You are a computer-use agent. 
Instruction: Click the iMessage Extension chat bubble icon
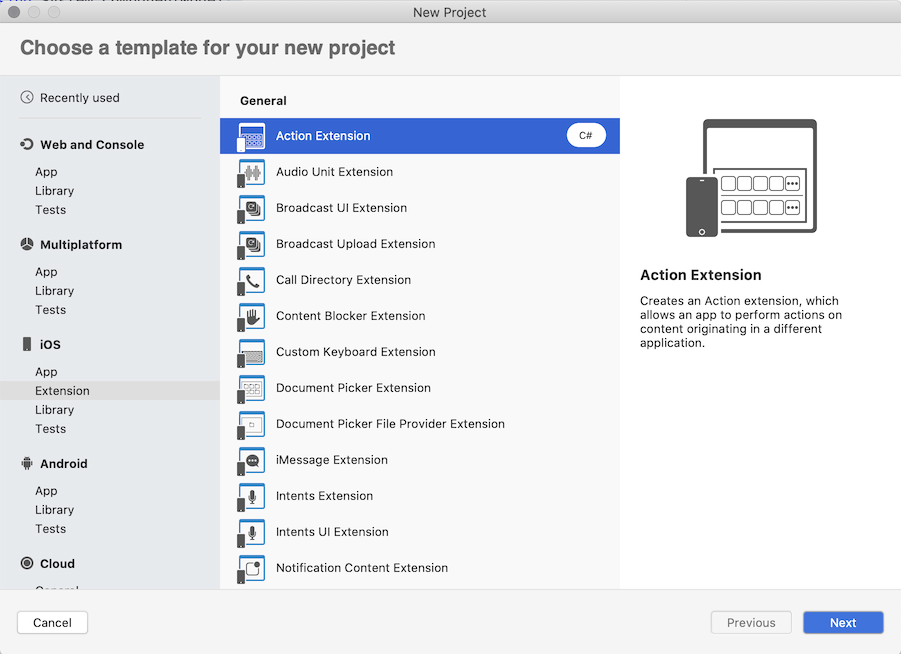[251, 461]
